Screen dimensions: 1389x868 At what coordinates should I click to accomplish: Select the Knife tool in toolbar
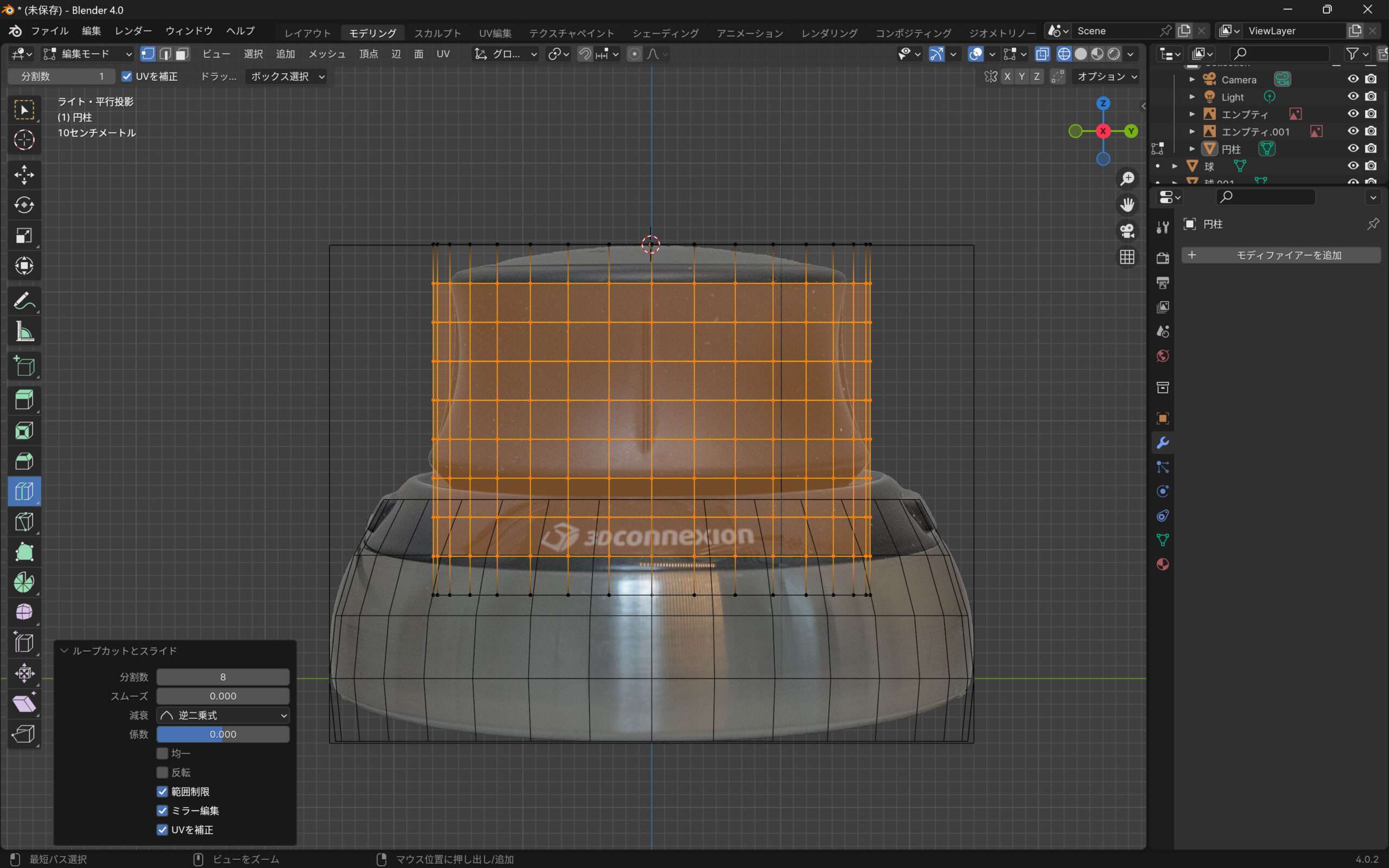[x=23, y=522]
